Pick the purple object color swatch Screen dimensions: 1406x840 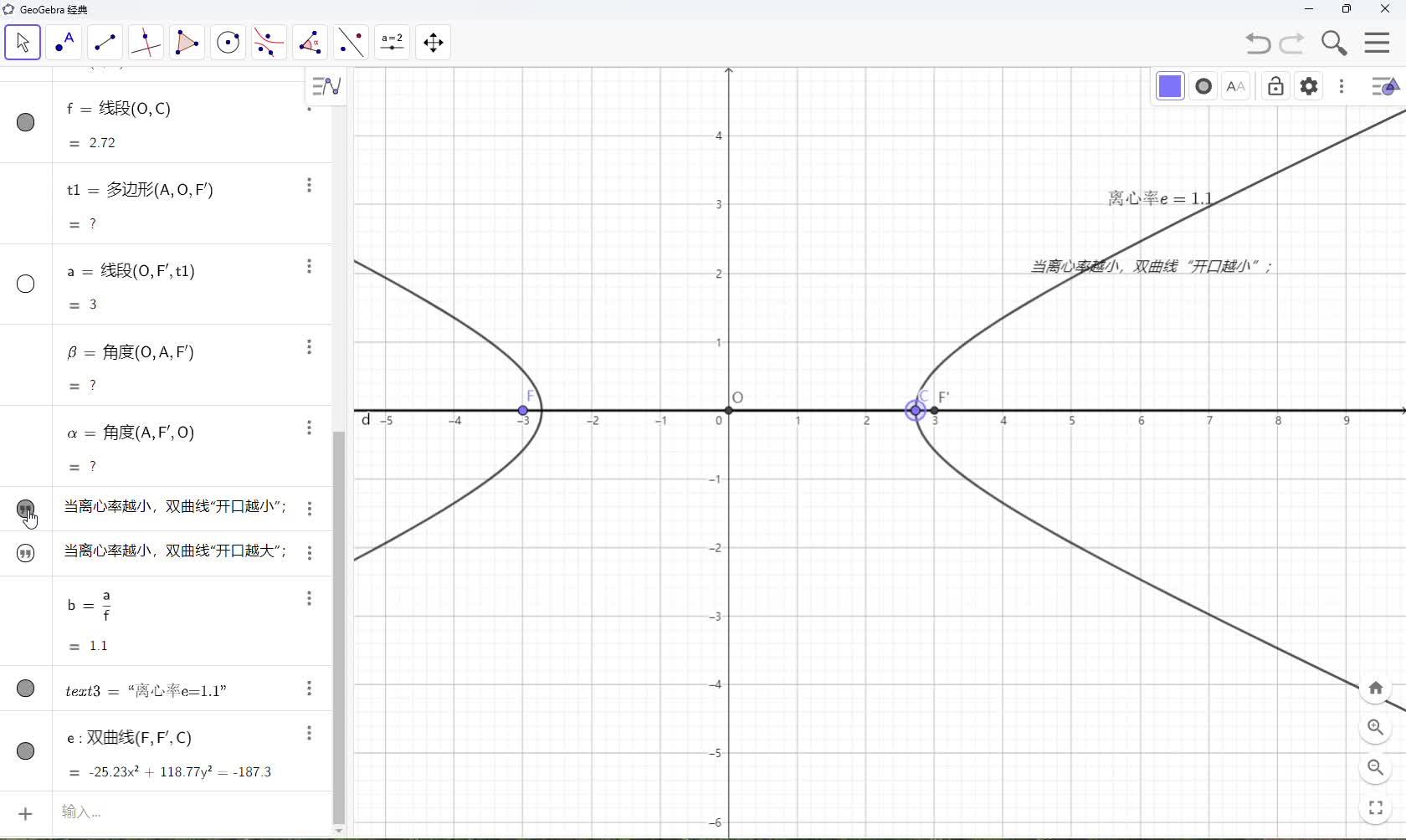[x=1170, y=86]
